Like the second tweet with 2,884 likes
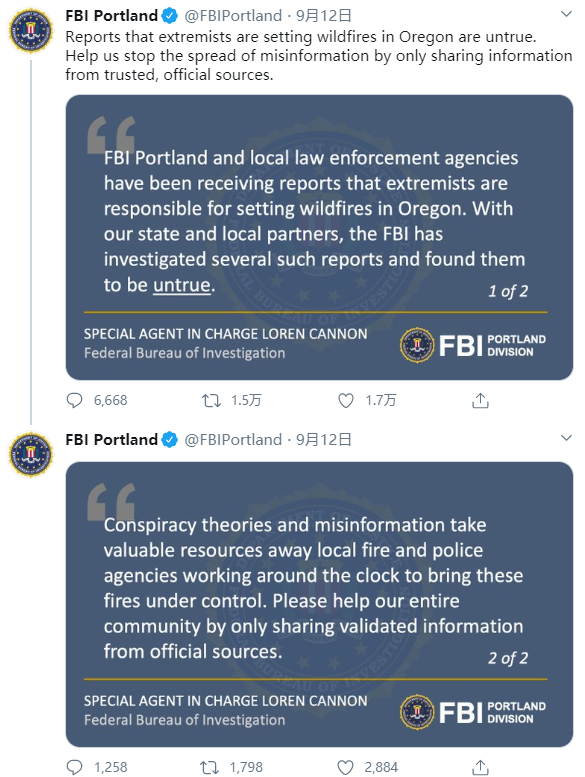This screenshot has width=585, height=777. [345, 767]
